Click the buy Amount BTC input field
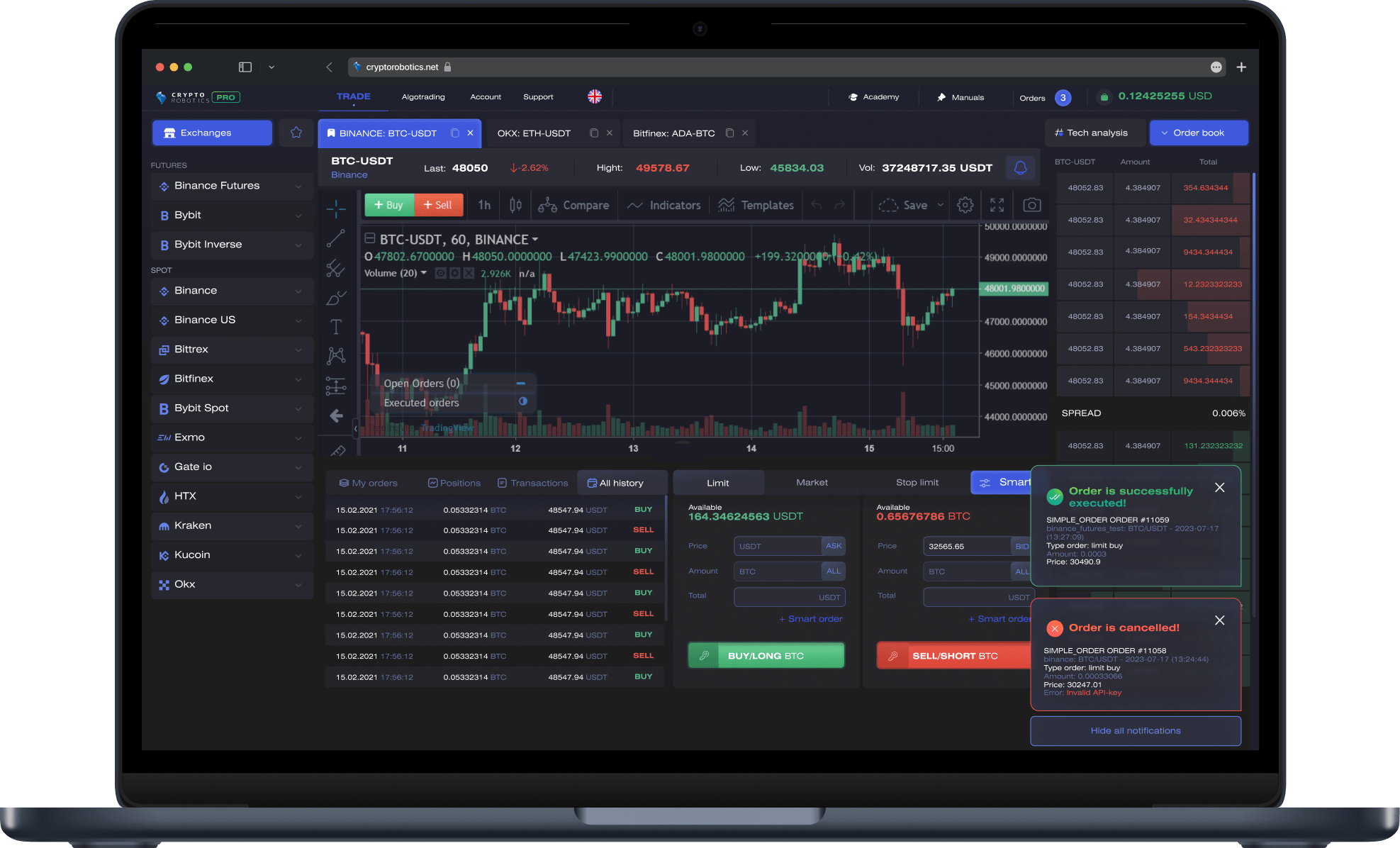Screen dimensions: 1400x848 point(778,571)
